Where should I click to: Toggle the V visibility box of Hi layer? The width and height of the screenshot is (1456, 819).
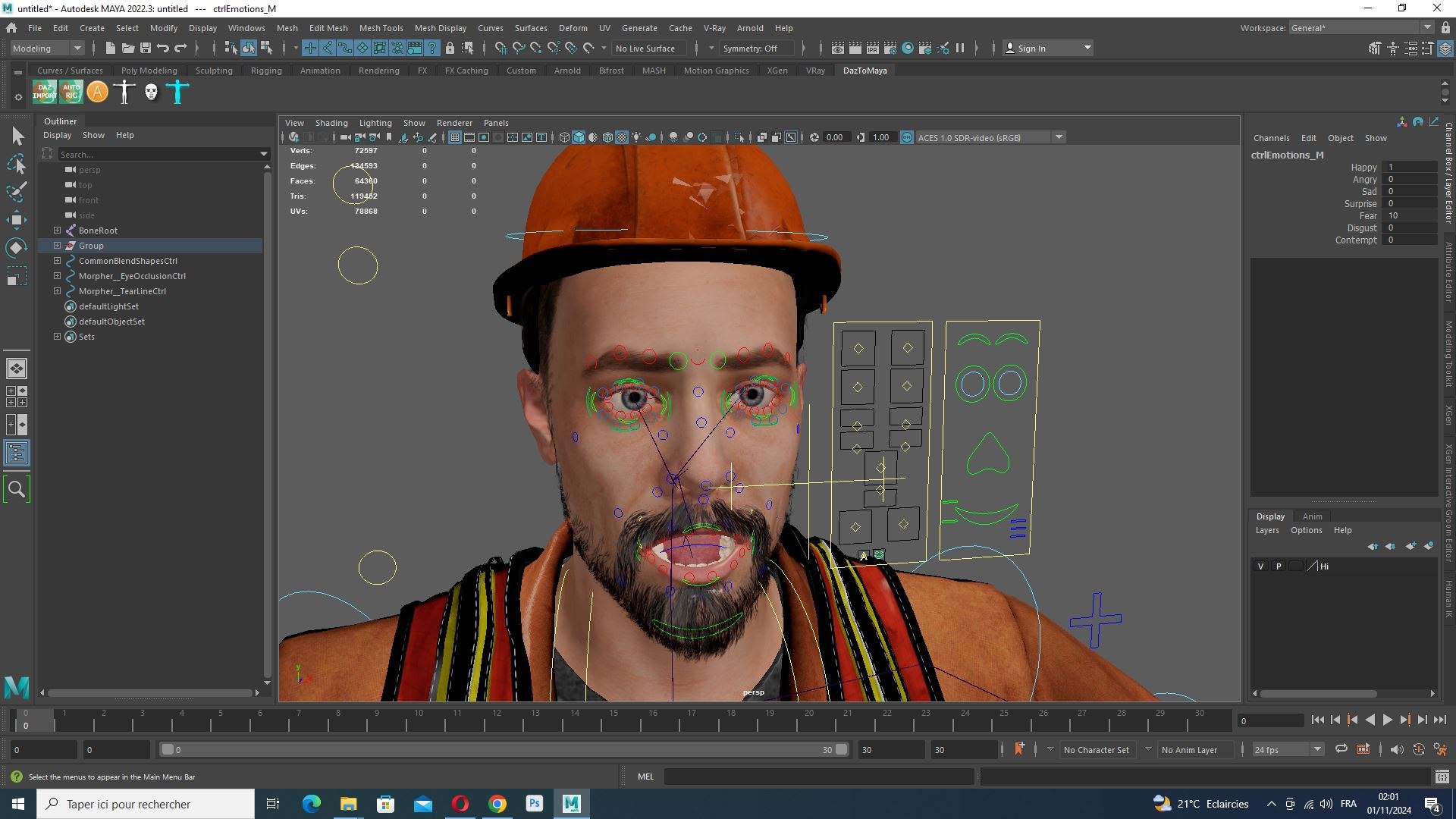pos(1260,566)
